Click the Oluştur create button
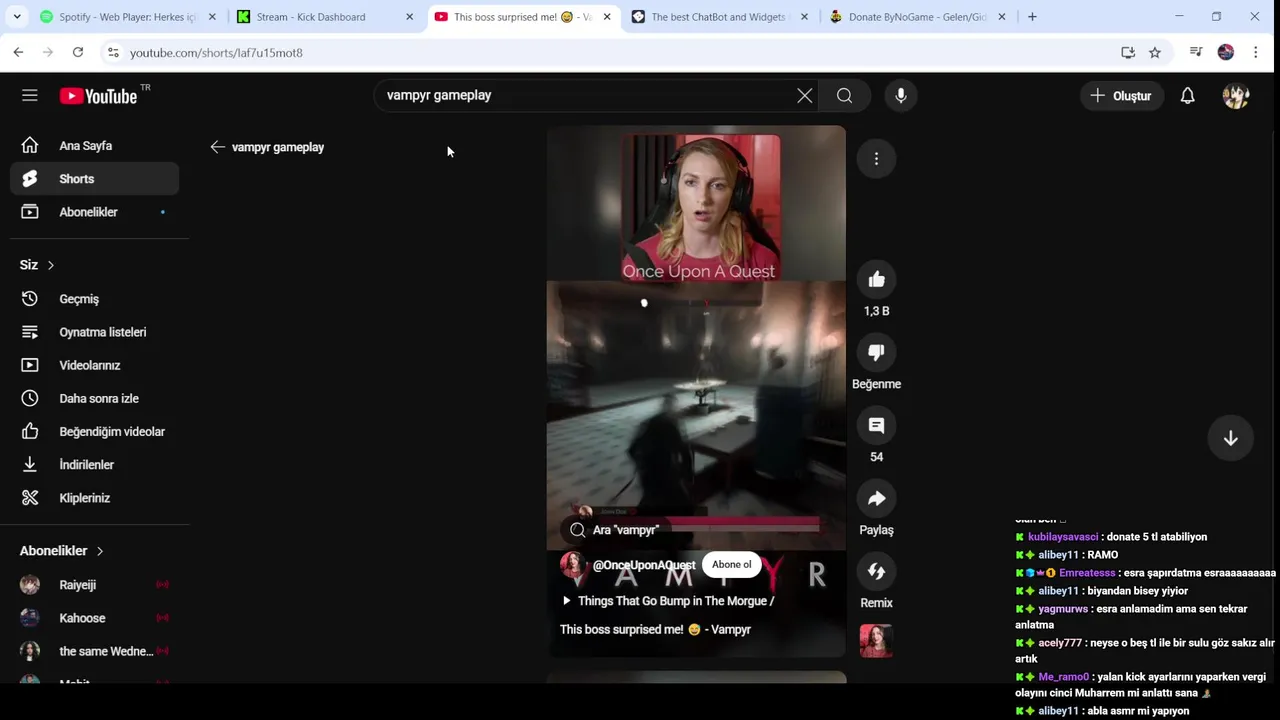This screenshot has width=1280, height=720. pos(1120,95)
